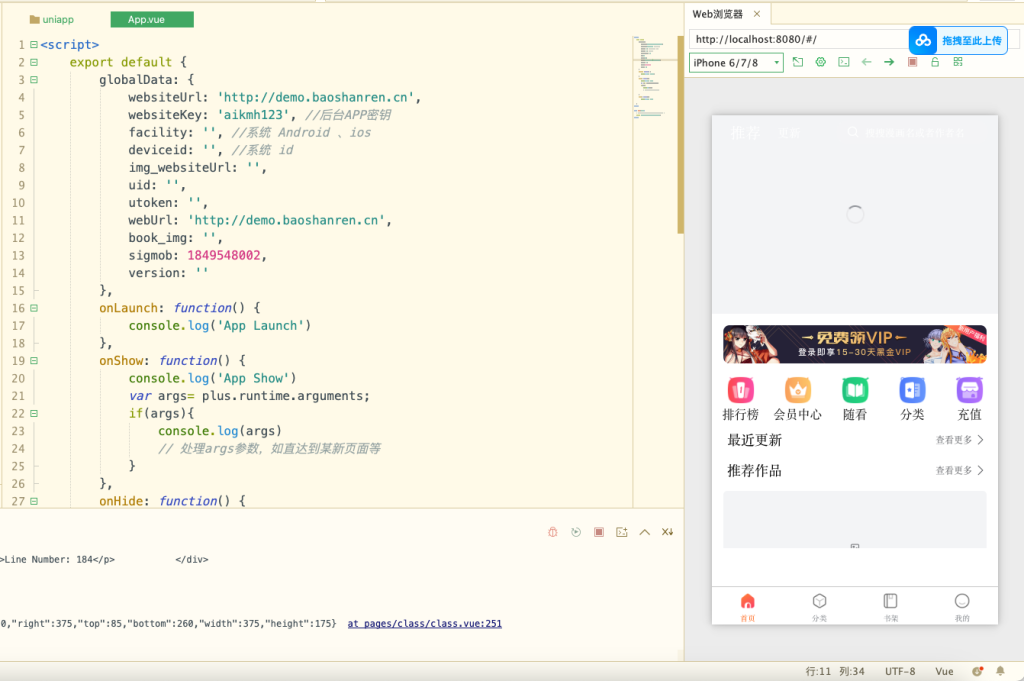
Task: Click the 推荐作品 section heading
Action: pos(754,470)
